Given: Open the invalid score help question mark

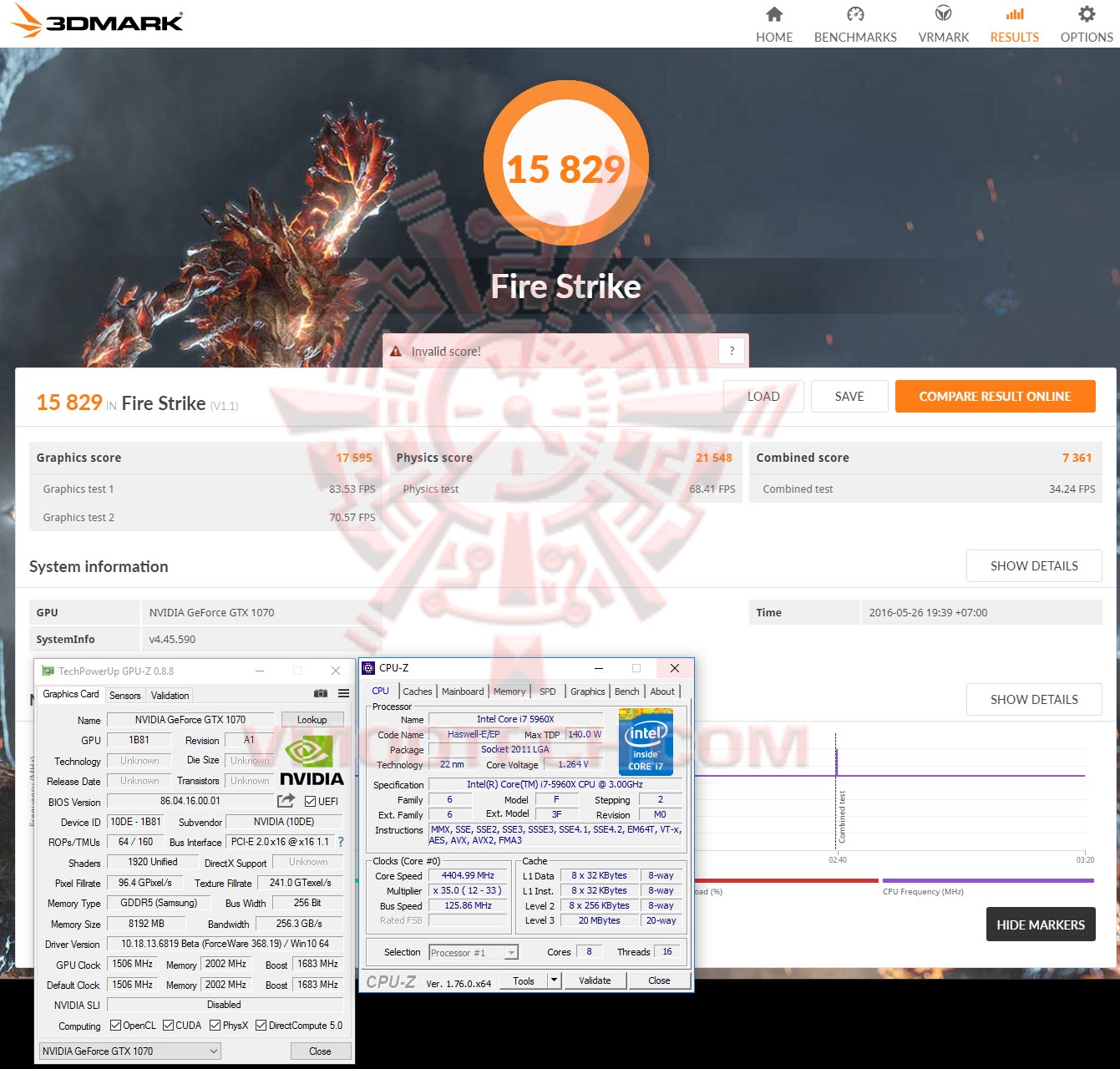Looking at the screenshot, I should tap(732, 351).
